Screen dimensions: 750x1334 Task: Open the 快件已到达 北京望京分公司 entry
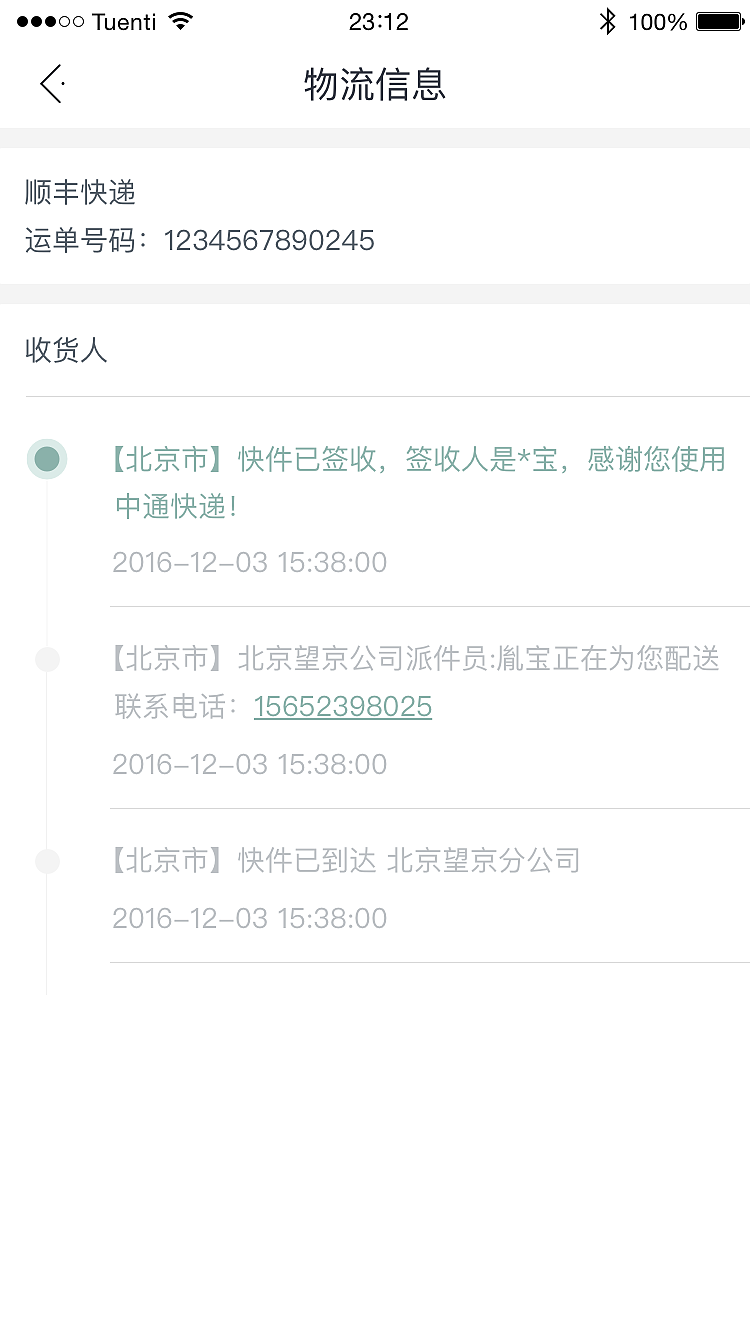[346, 861]
